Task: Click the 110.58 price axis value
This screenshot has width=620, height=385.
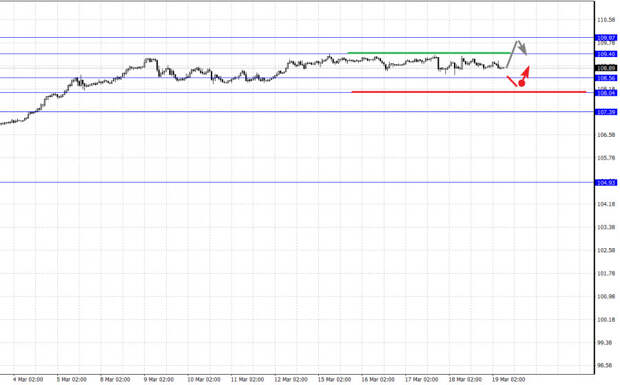Action: tap(607, 19)
